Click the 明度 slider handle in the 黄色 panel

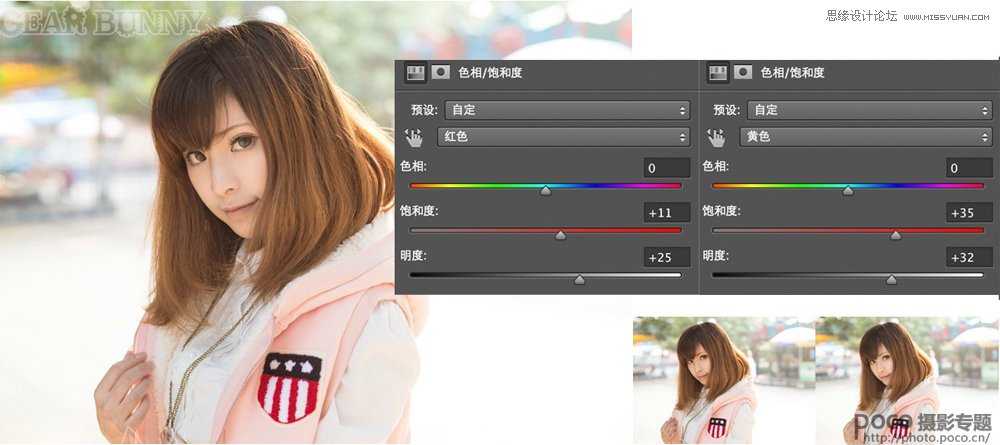[892, 279]
